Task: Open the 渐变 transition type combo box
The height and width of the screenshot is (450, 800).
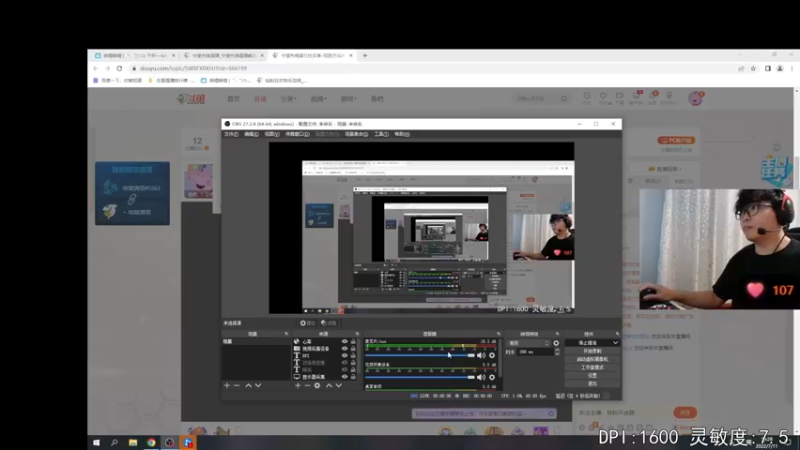Action: (x=529, y=343)
